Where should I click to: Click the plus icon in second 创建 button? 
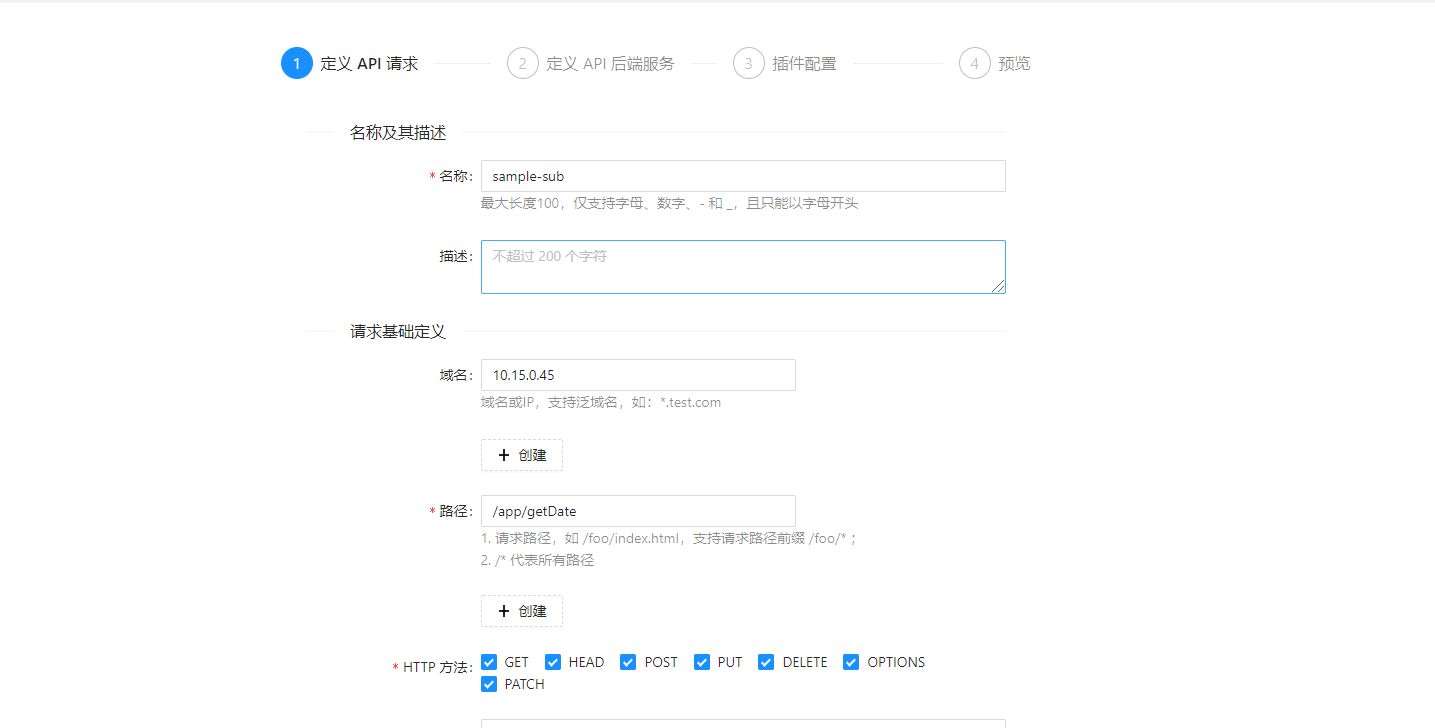(504, 611)
